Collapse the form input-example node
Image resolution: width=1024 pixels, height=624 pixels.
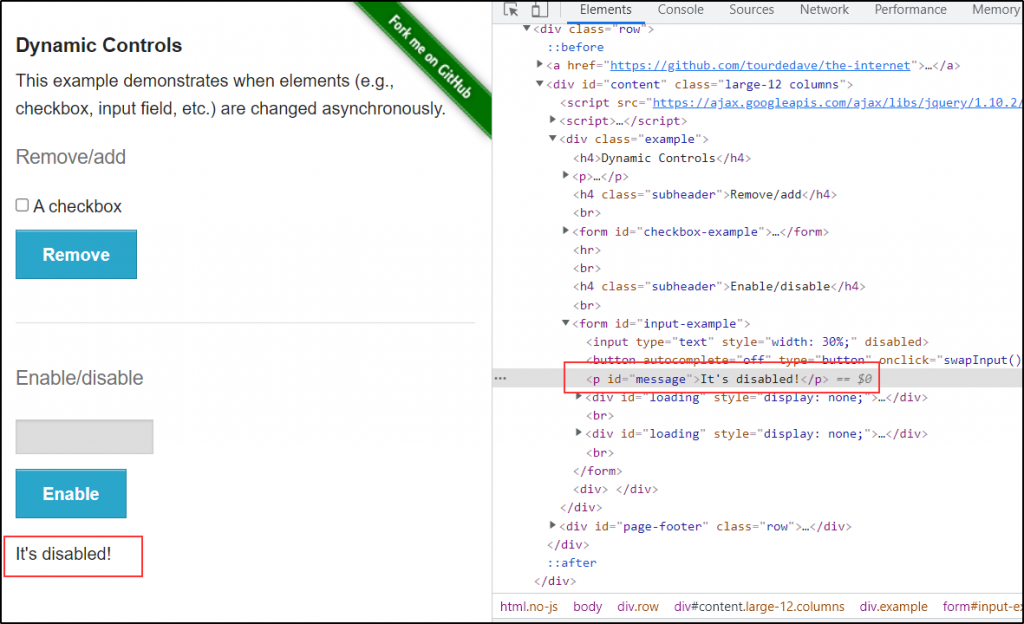click(x=566, y=322)
